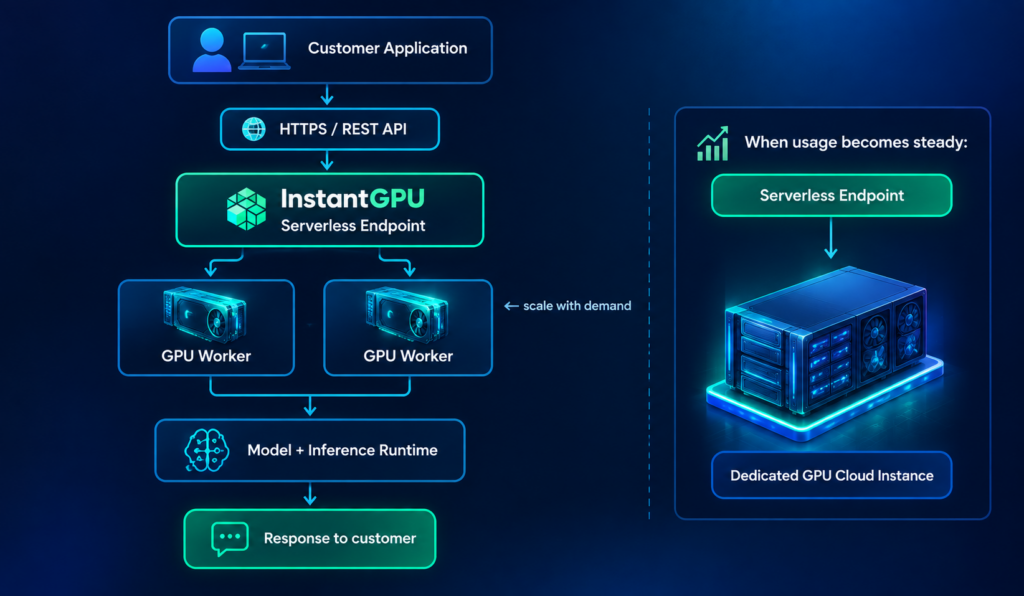This screenshot has width=1024, height=596.
Task: Click the dedicated server rack illustration
Action: click(825, 353)
